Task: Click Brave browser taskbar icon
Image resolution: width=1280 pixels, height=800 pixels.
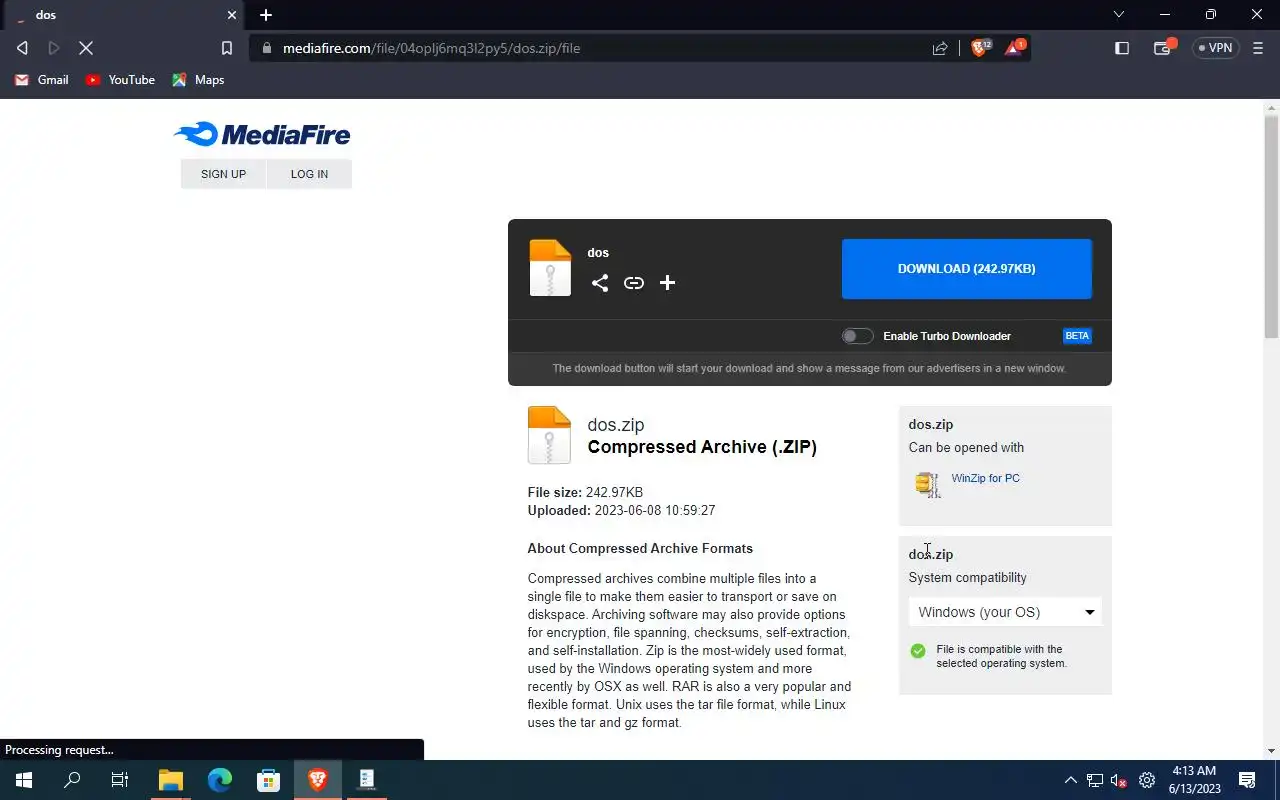Action: point(318,780)
